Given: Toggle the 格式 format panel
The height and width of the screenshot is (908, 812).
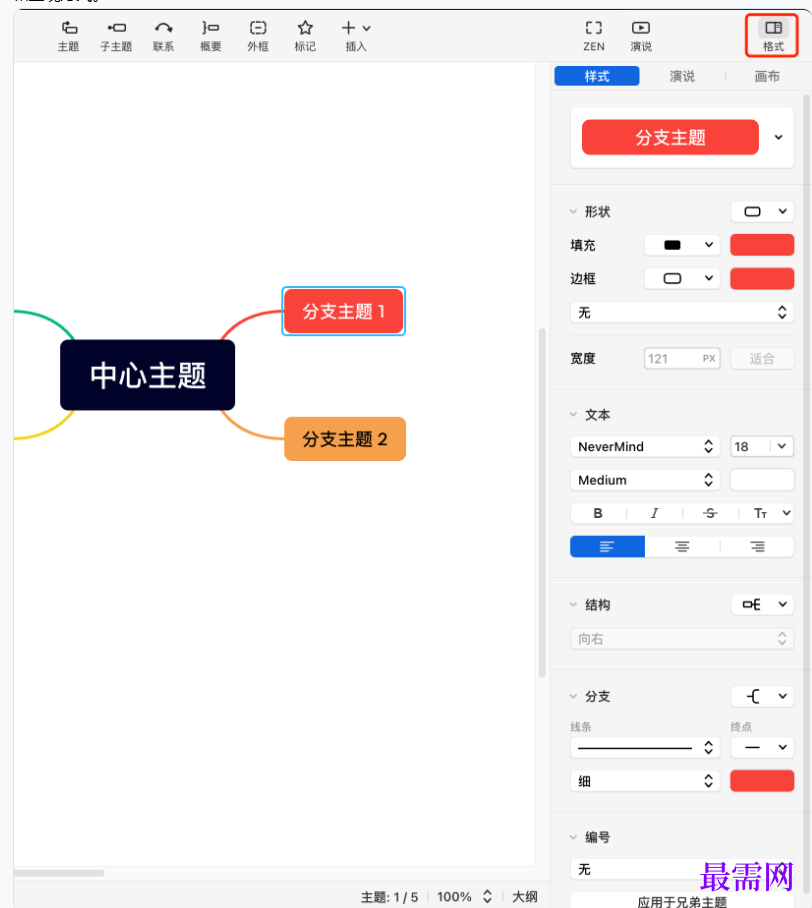Looking at the screenshot, I should (x=772, y=36).
